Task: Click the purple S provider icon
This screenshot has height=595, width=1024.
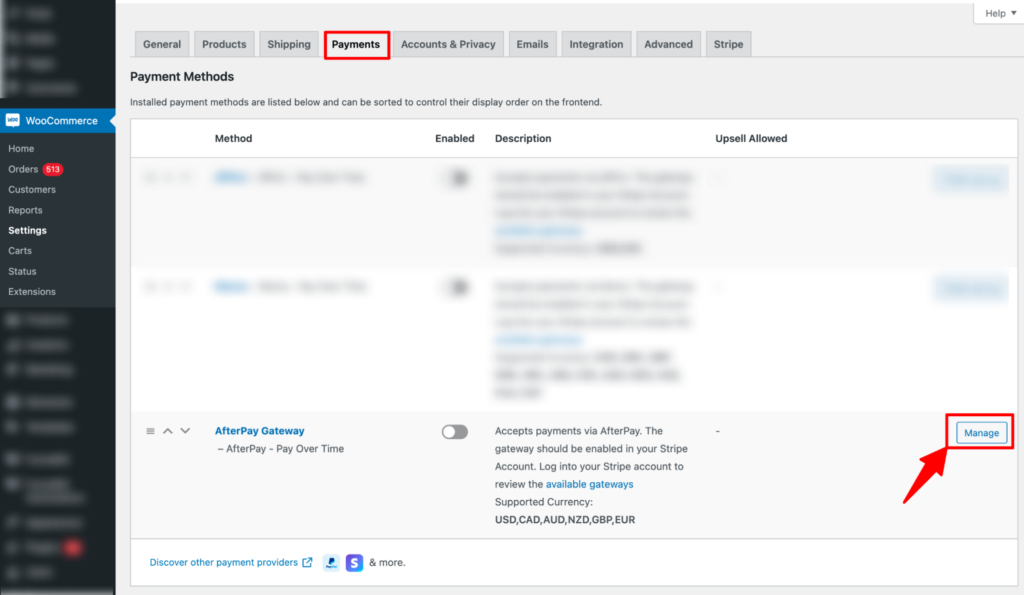Action: [354, 562]
